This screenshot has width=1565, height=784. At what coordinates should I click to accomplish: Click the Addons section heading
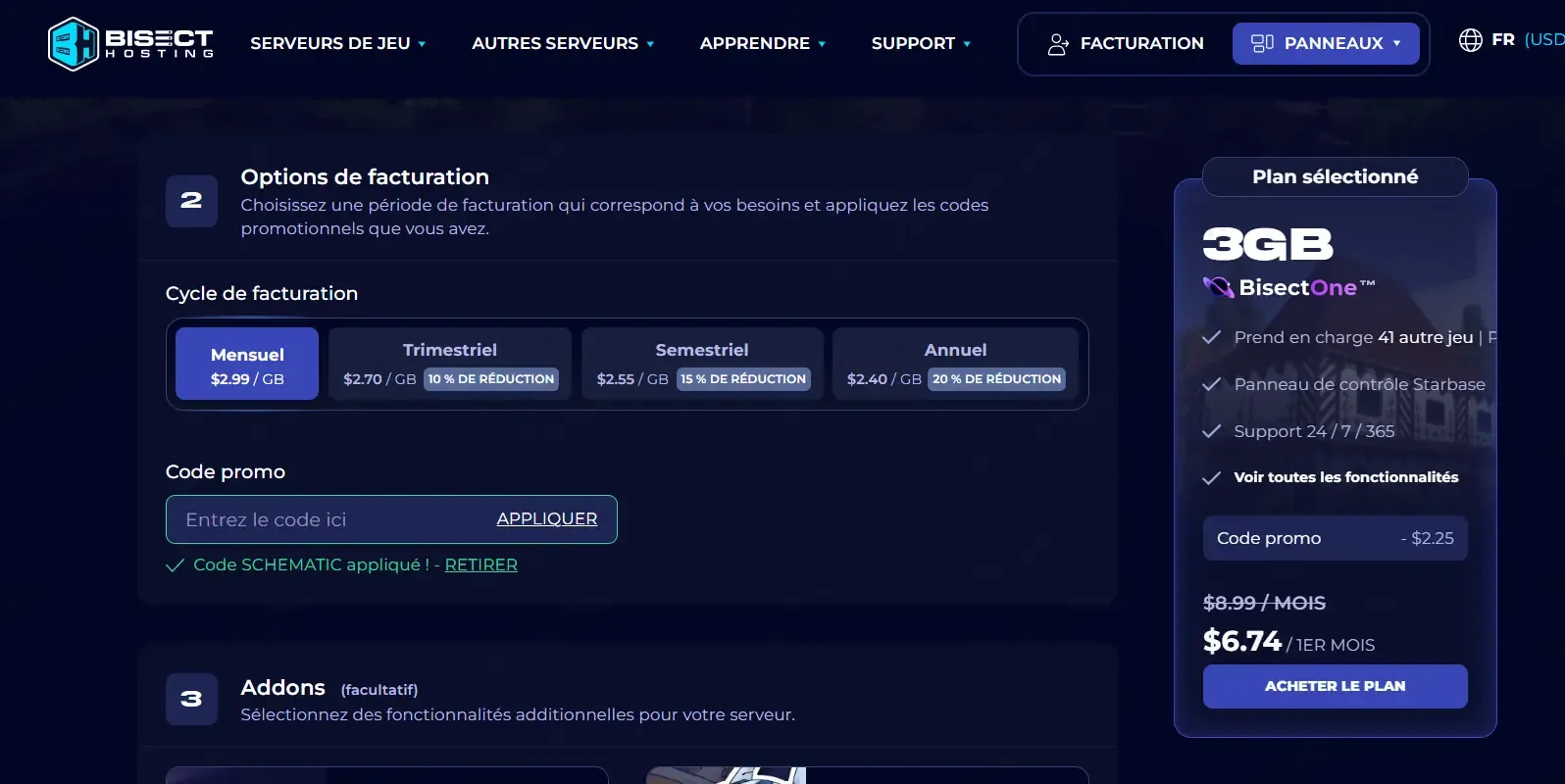click(x=282, y=688)
